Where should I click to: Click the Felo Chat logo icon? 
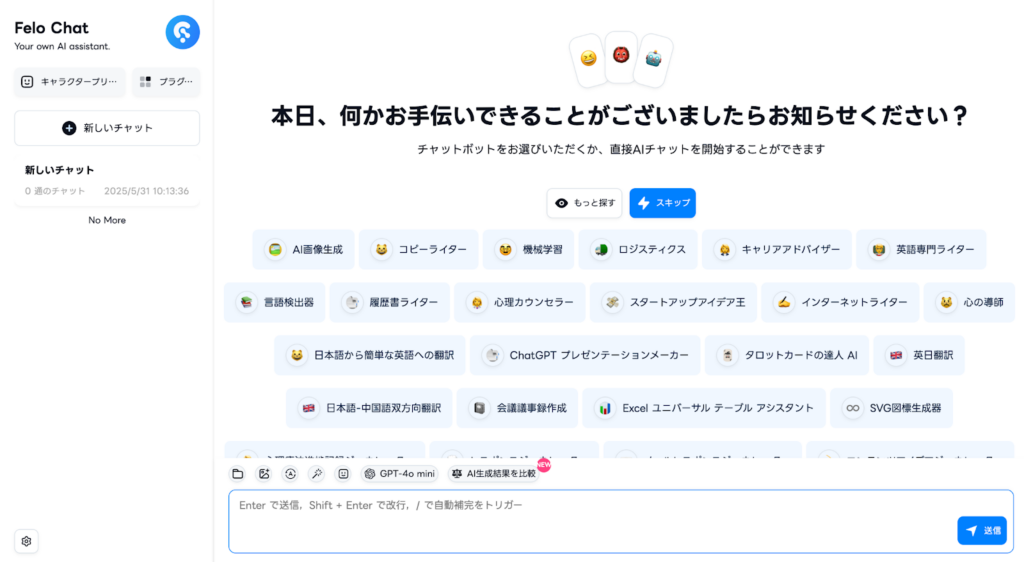click(182, 33)
